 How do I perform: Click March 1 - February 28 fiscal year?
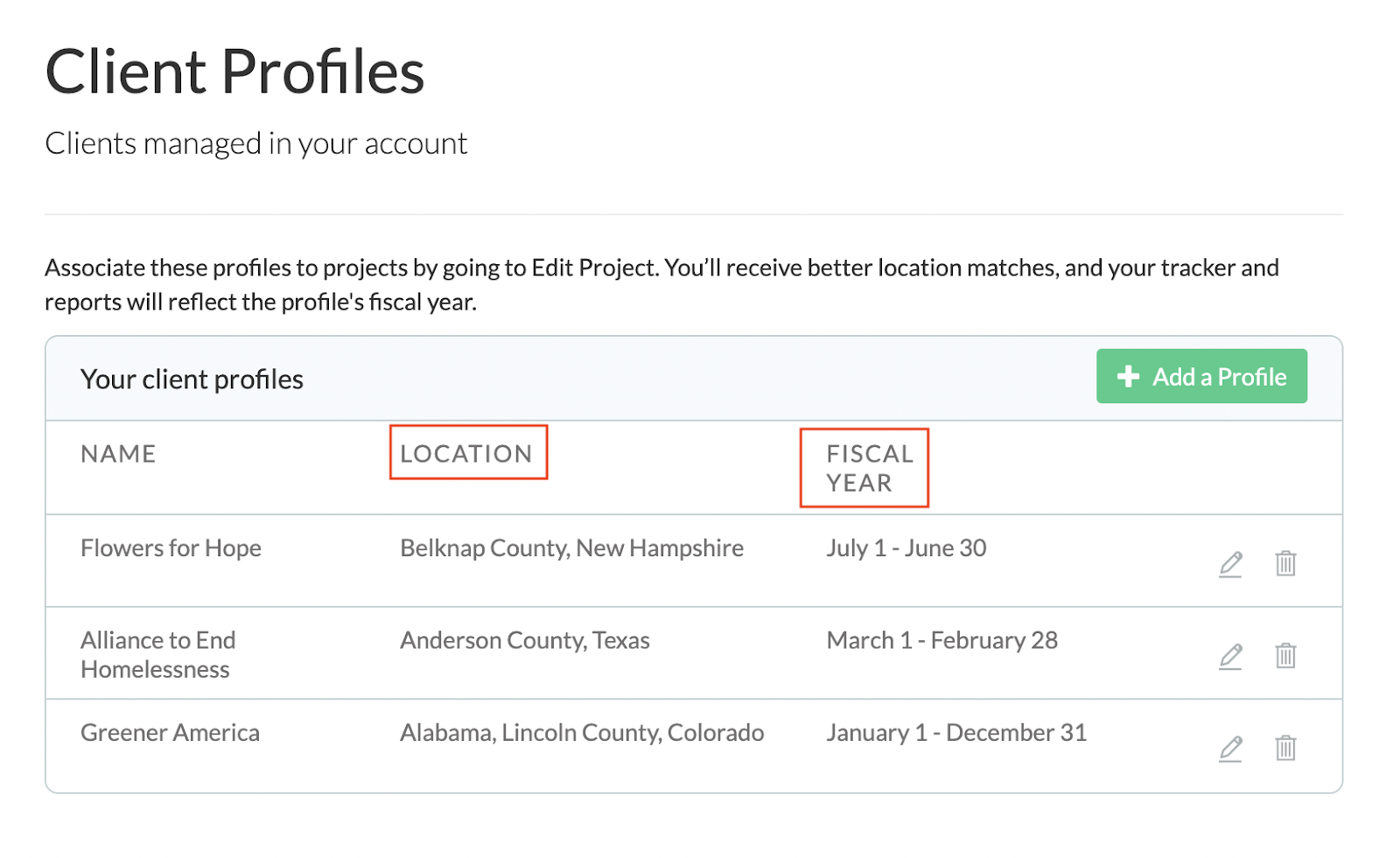point(942,641)
